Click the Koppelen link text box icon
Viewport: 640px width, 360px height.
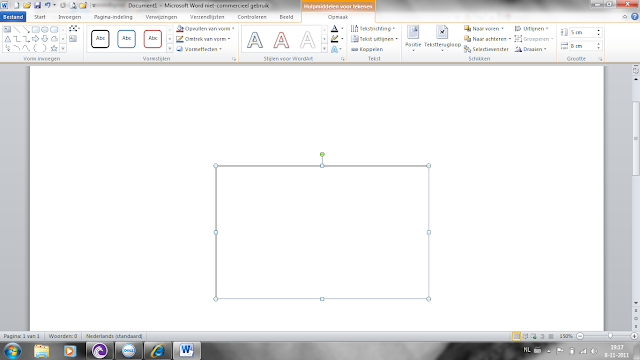coord(367,49)
